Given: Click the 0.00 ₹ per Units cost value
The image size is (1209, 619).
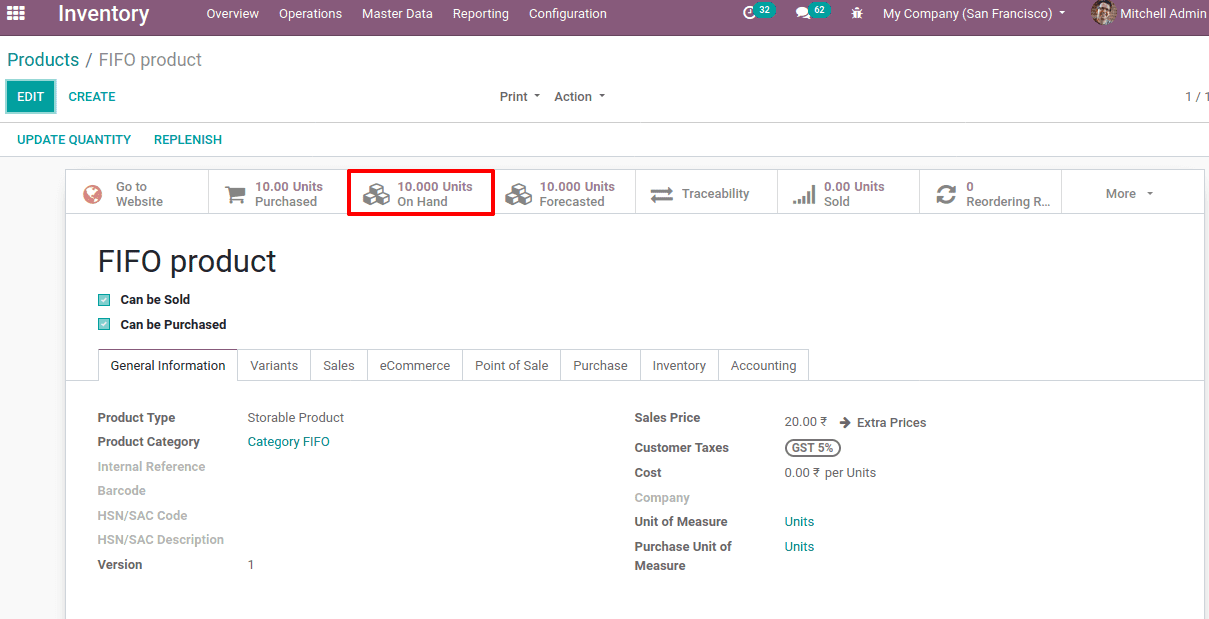Looking at the screenshot, I should click(x=830, y=473).
